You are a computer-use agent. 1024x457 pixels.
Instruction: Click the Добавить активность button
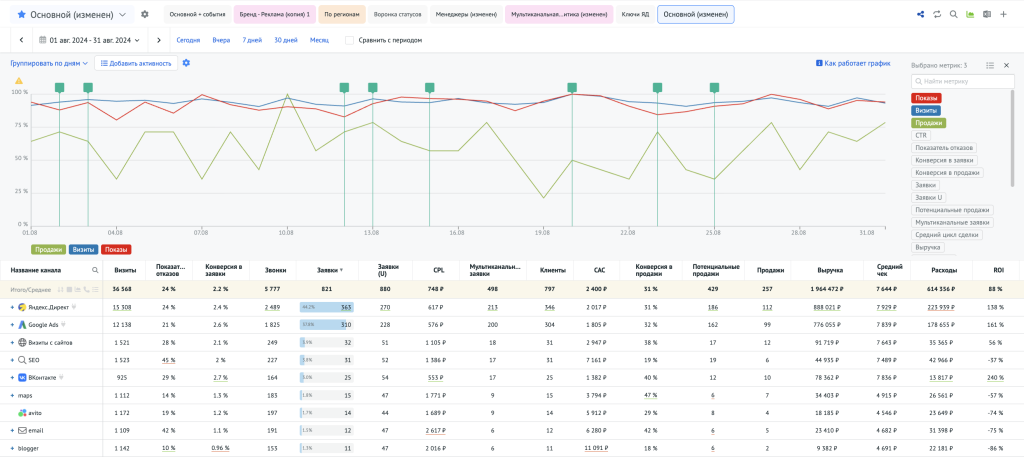[136, 63]
